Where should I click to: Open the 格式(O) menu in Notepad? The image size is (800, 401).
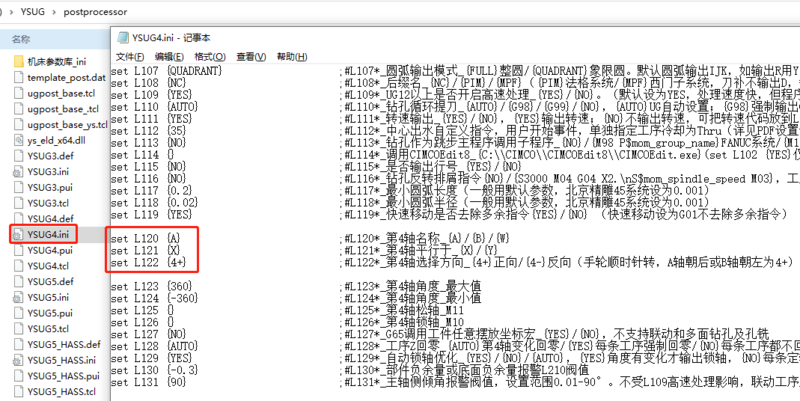[210, 56]
